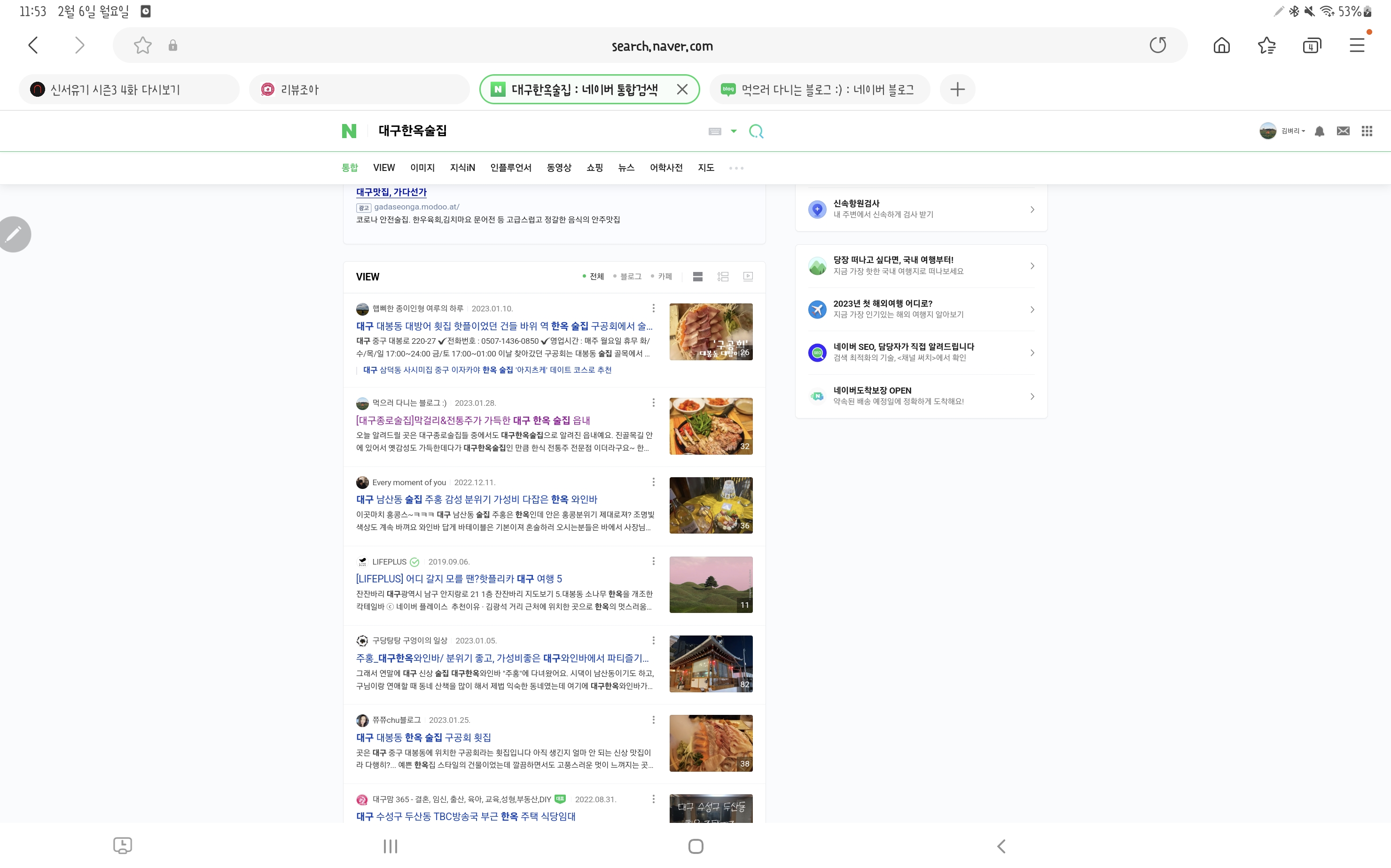Open the bookmarks list star icon
1391x868 pixels.
tap(1266, 46)
